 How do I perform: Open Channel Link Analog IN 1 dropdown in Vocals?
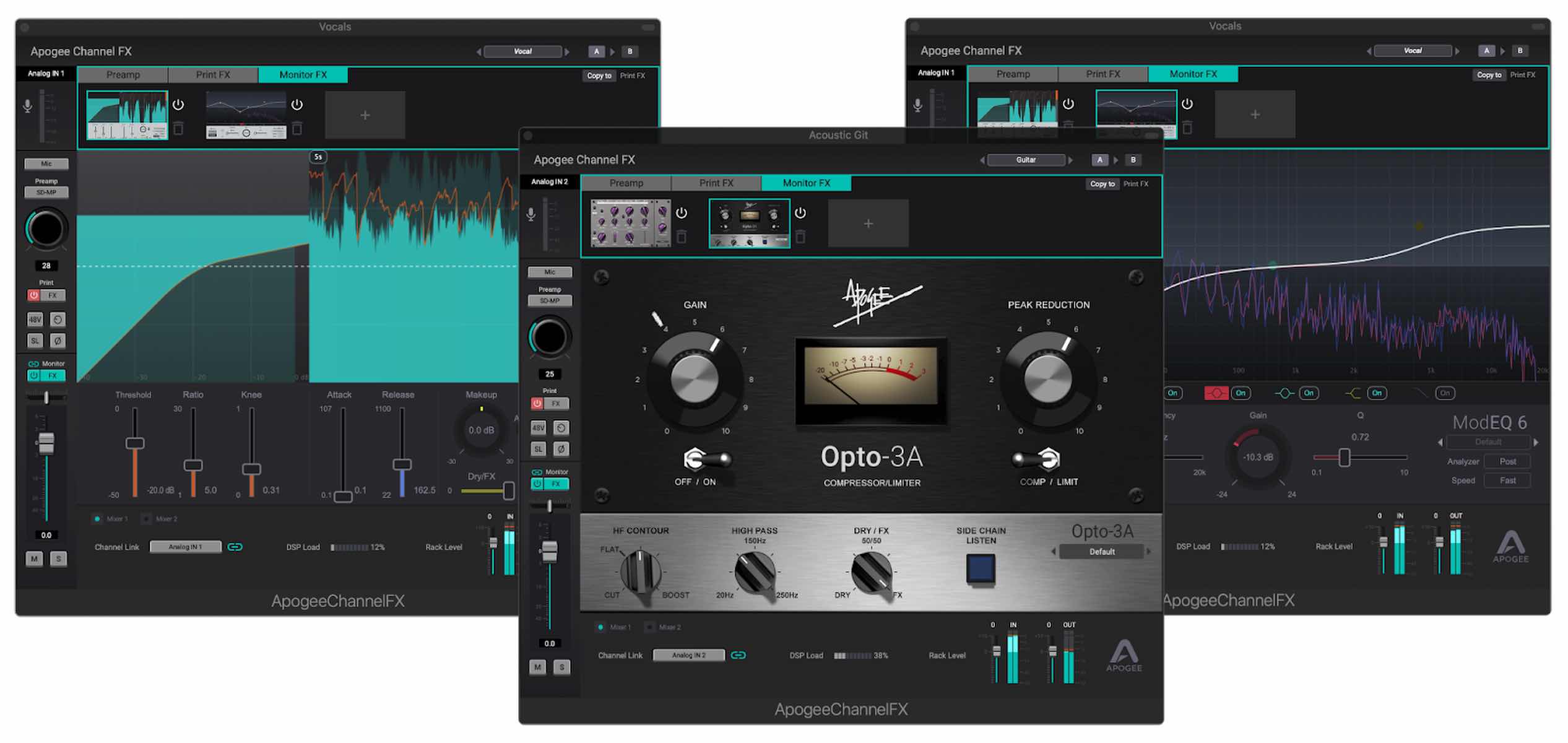pyautogui.click(x=186, y=547)
